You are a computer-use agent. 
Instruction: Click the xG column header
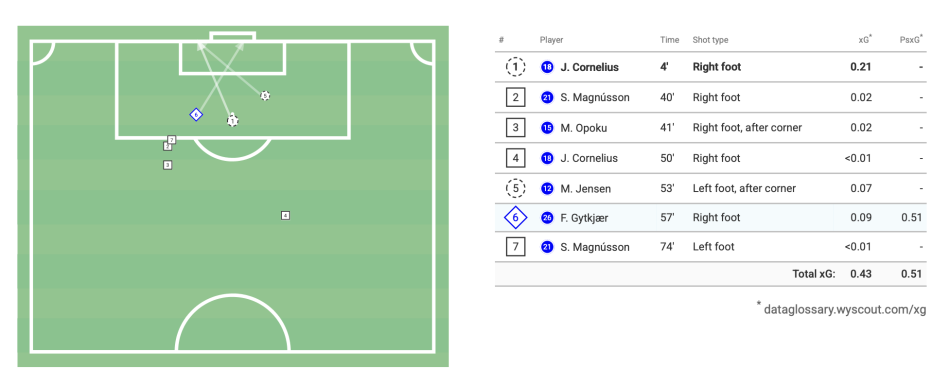point(864,40)
